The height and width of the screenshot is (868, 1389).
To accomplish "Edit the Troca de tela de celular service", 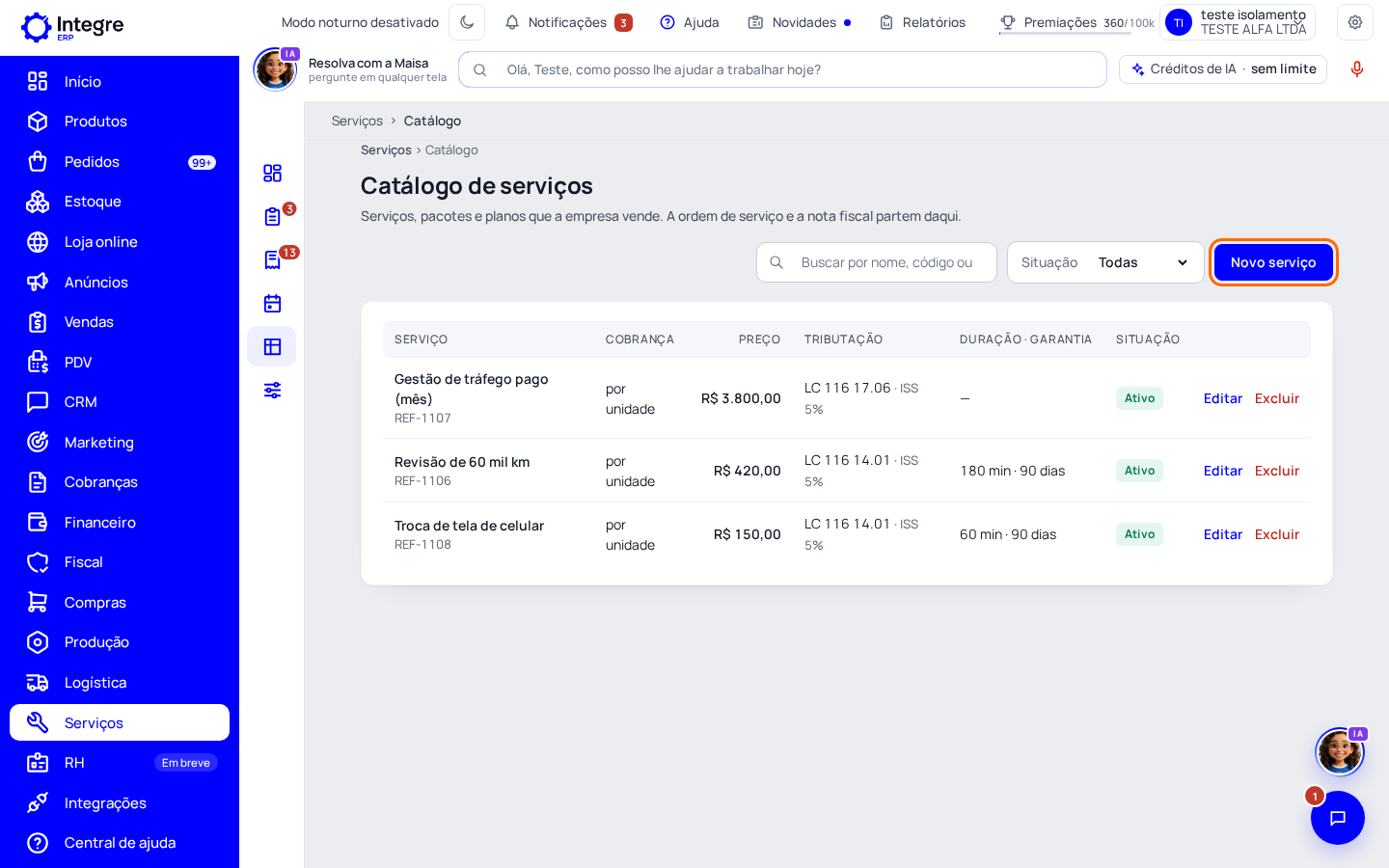I will point(1222,534).
